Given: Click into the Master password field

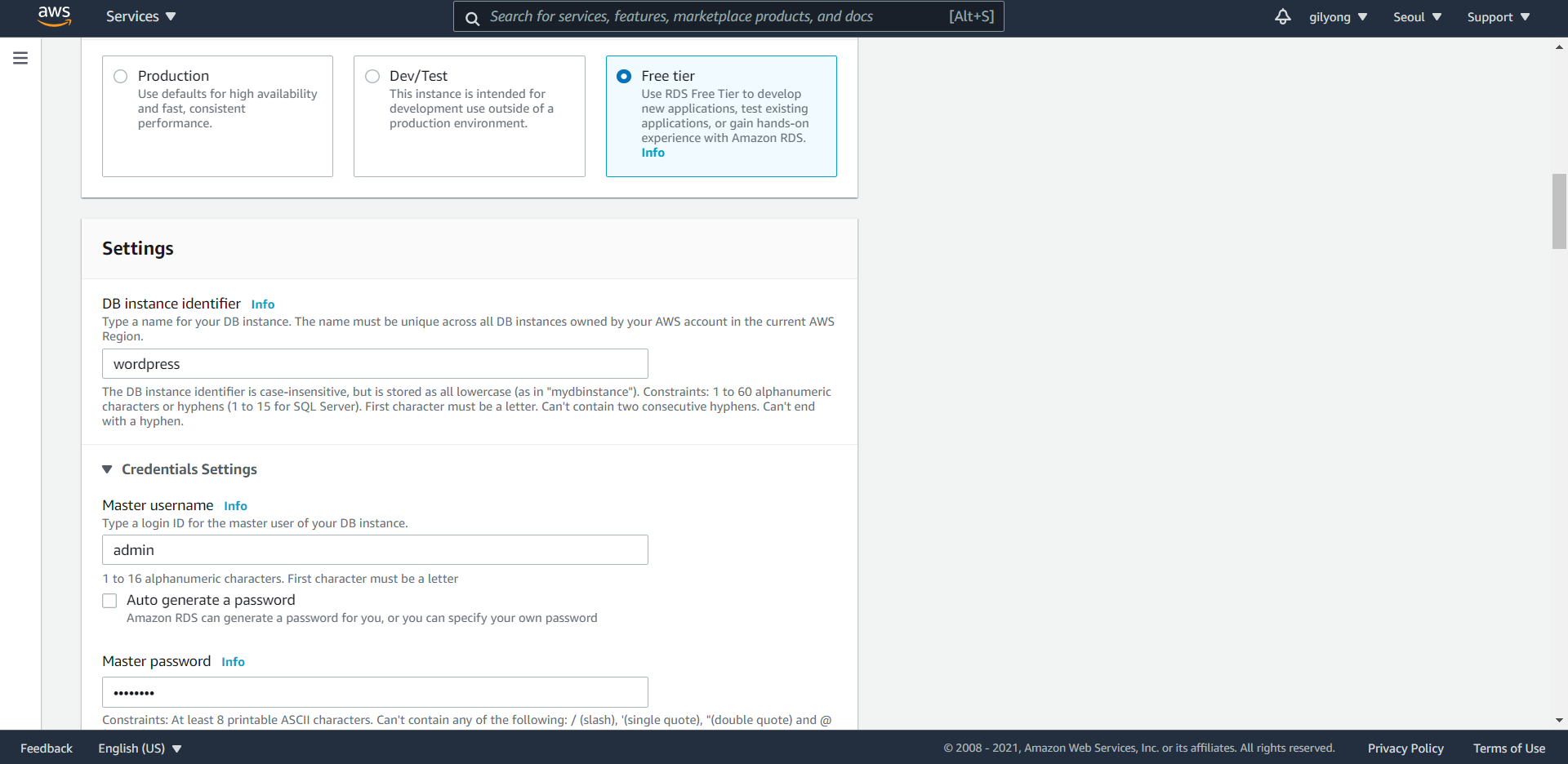Looking at the screenshot, I should tap(375, 692).
